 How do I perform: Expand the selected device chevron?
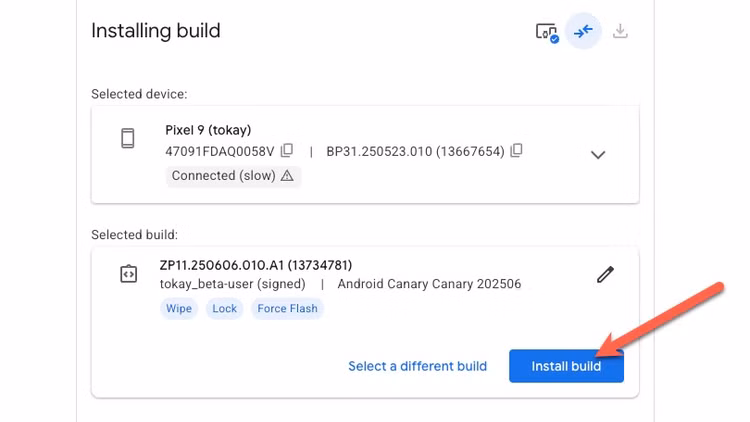598,155
